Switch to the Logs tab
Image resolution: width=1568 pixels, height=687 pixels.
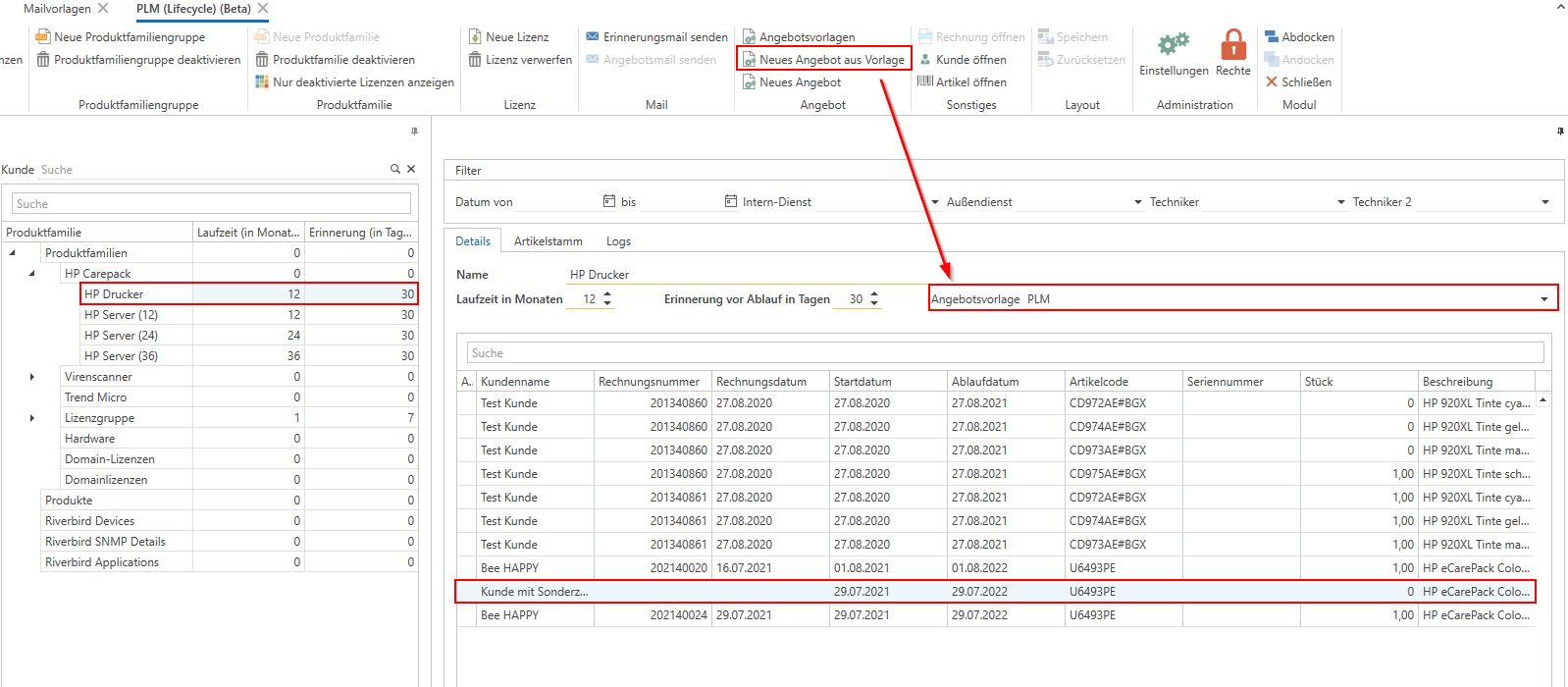click(x=618, y=241)
